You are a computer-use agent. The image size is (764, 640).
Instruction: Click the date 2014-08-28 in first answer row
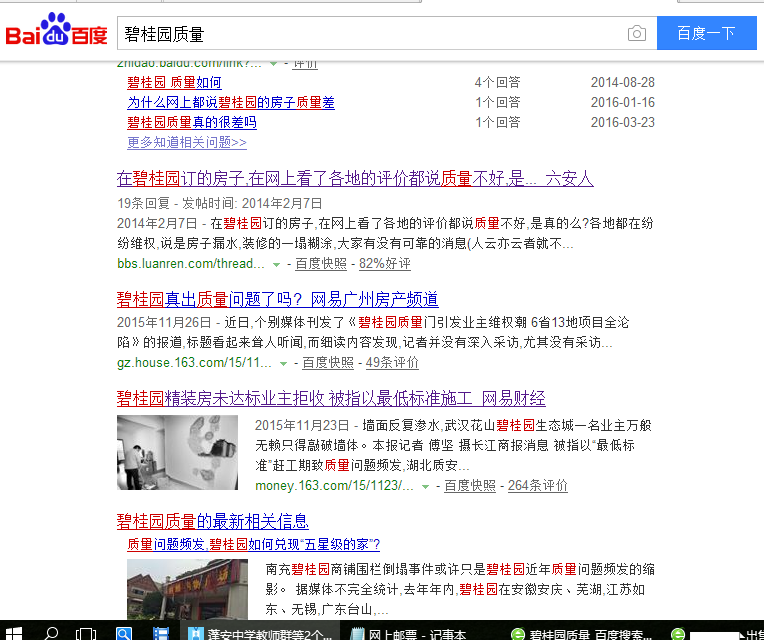623,82
